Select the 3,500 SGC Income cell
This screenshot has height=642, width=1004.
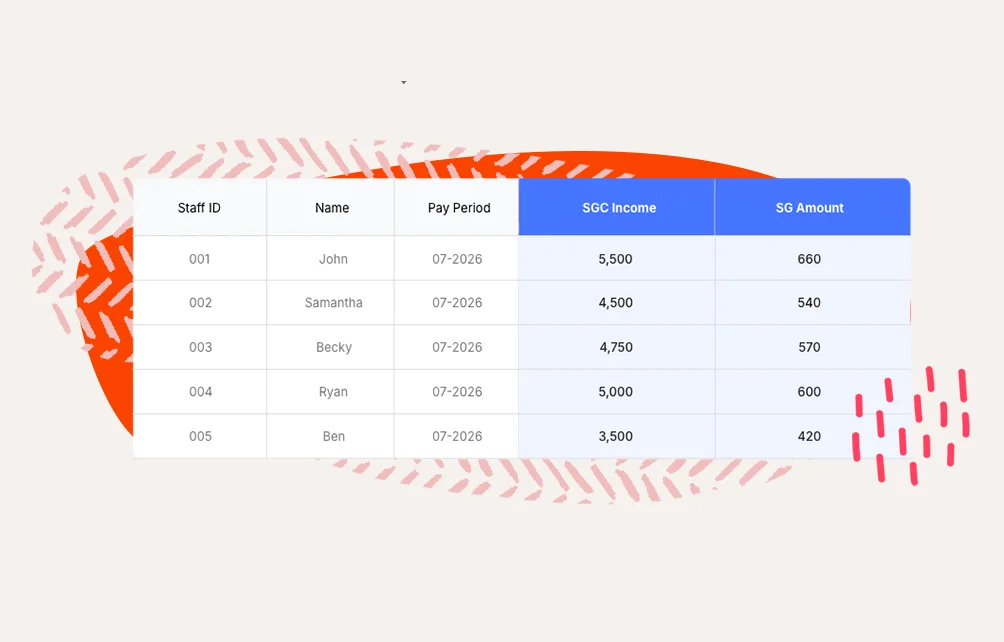(616, 436)
